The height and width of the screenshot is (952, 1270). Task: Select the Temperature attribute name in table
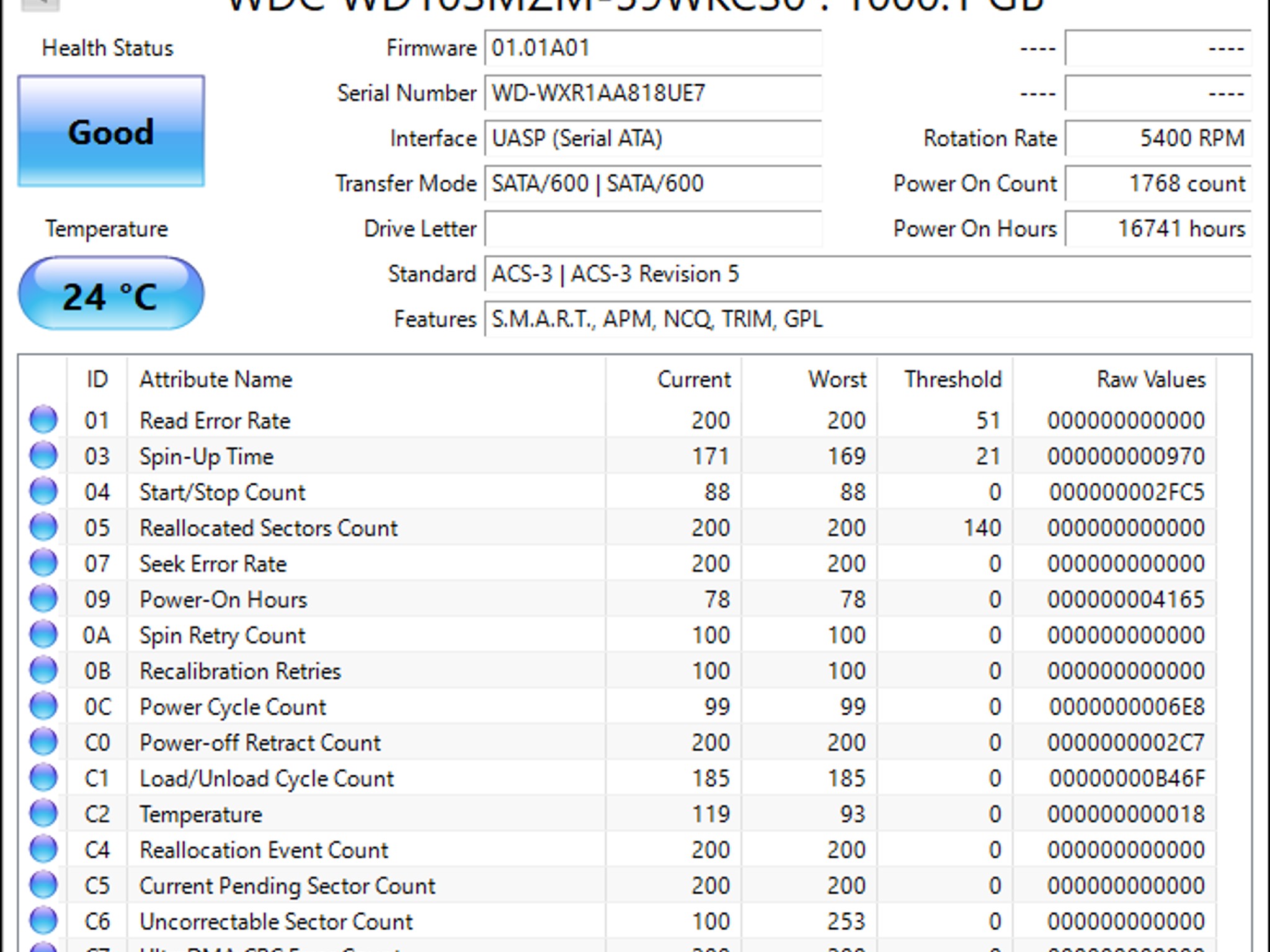click(x=201, y=814)
